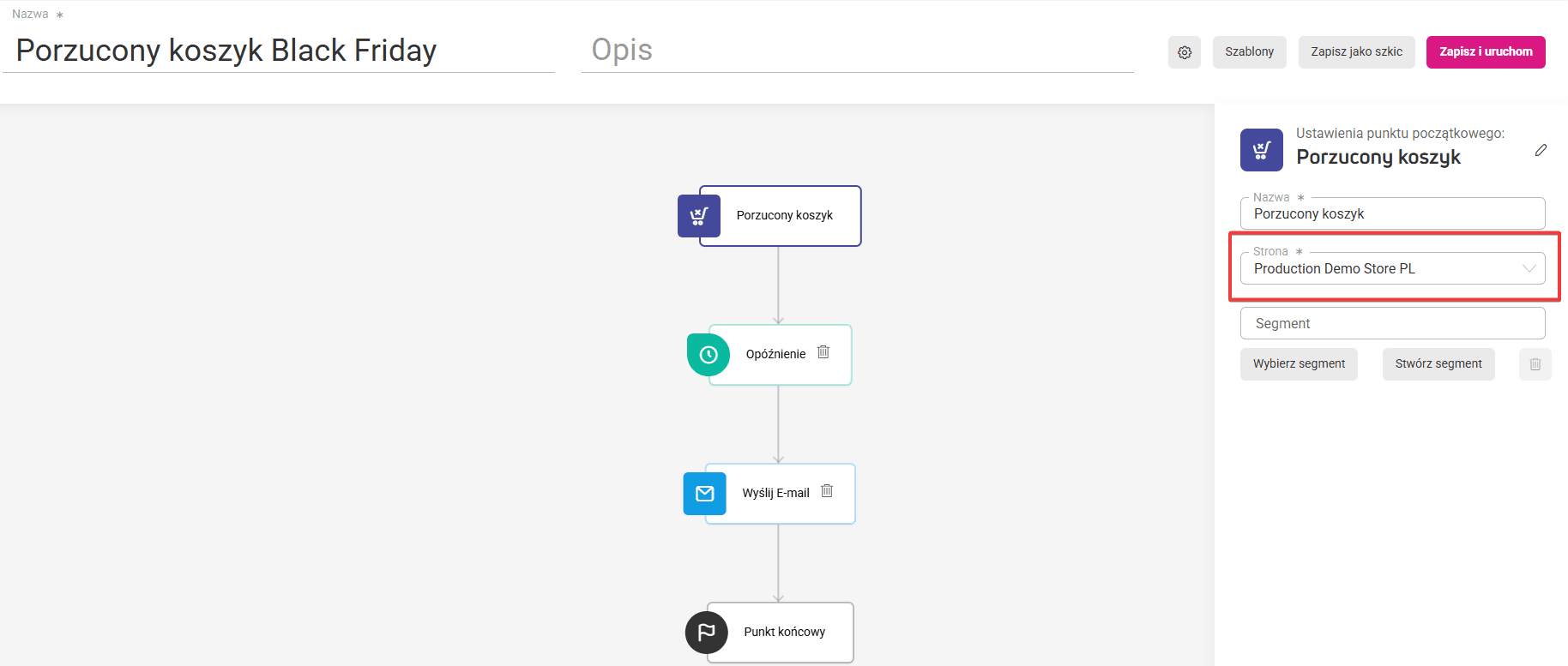Click the cart icon in the settings panel header
This screenshot has width=1568, height=666.
(x=1262, y=150)
